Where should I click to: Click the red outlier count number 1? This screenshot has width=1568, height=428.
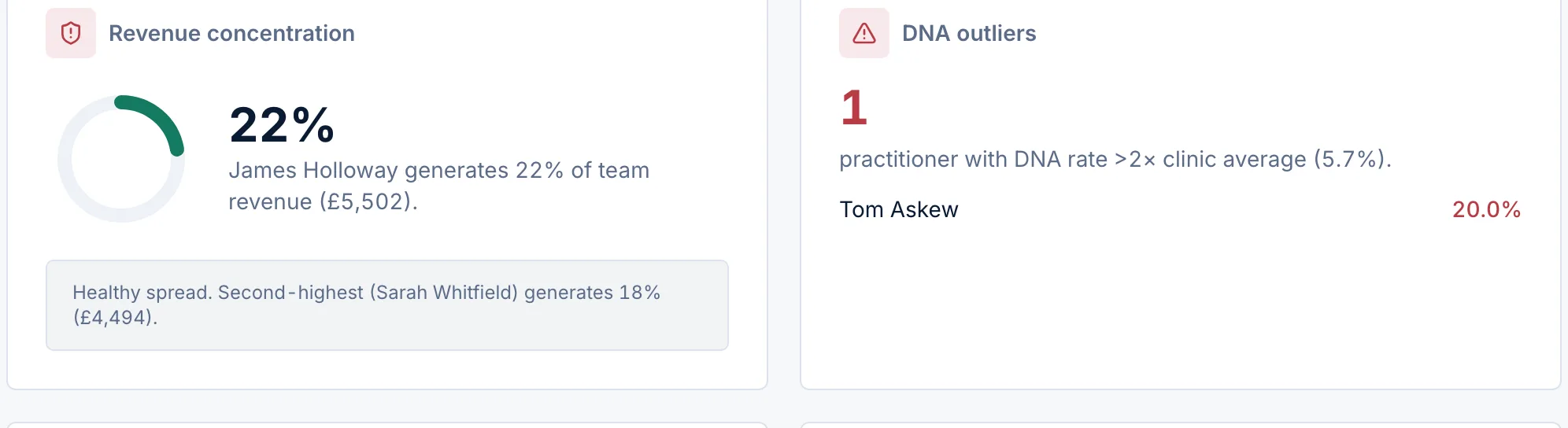tap(854, 108)
